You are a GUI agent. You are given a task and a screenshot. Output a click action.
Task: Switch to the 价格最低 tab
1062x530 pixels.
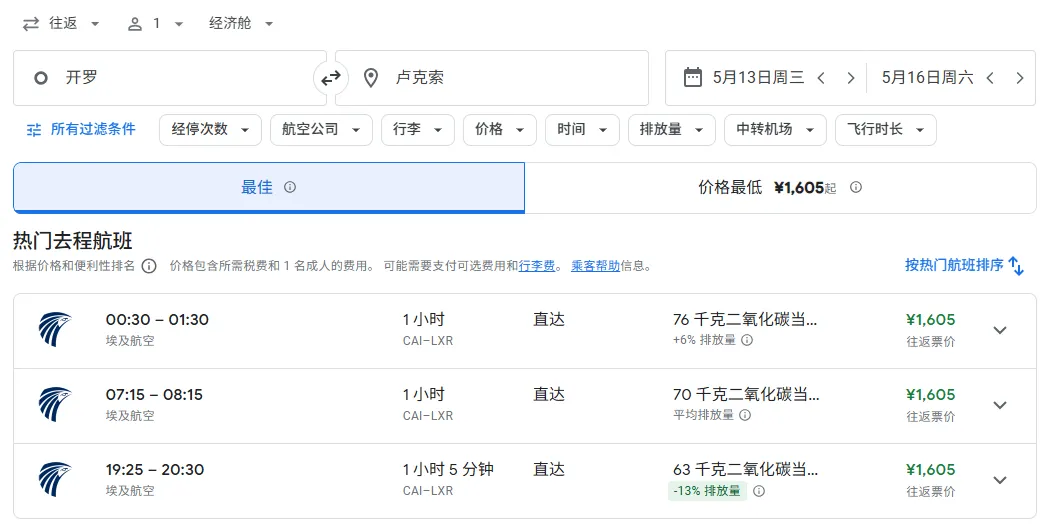click(x=780, y=187)
